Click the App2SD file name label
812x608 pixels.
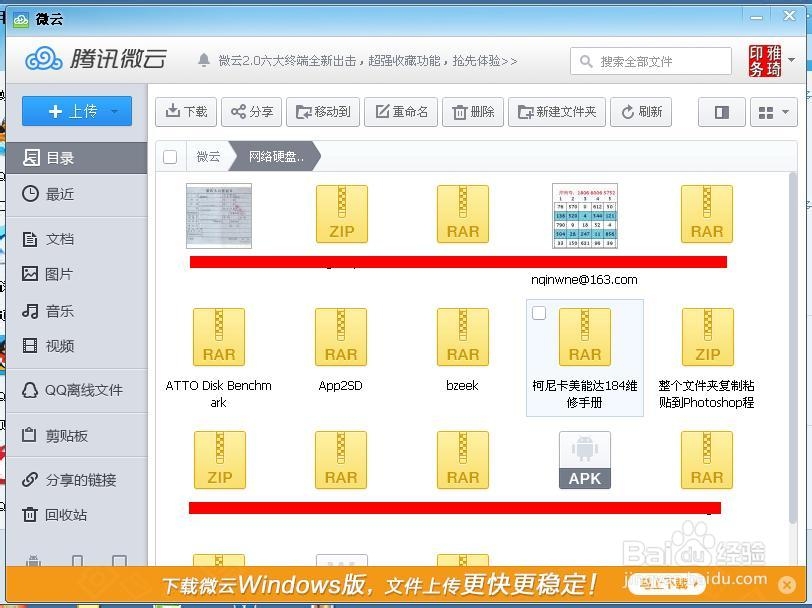[x=341, y=385]
